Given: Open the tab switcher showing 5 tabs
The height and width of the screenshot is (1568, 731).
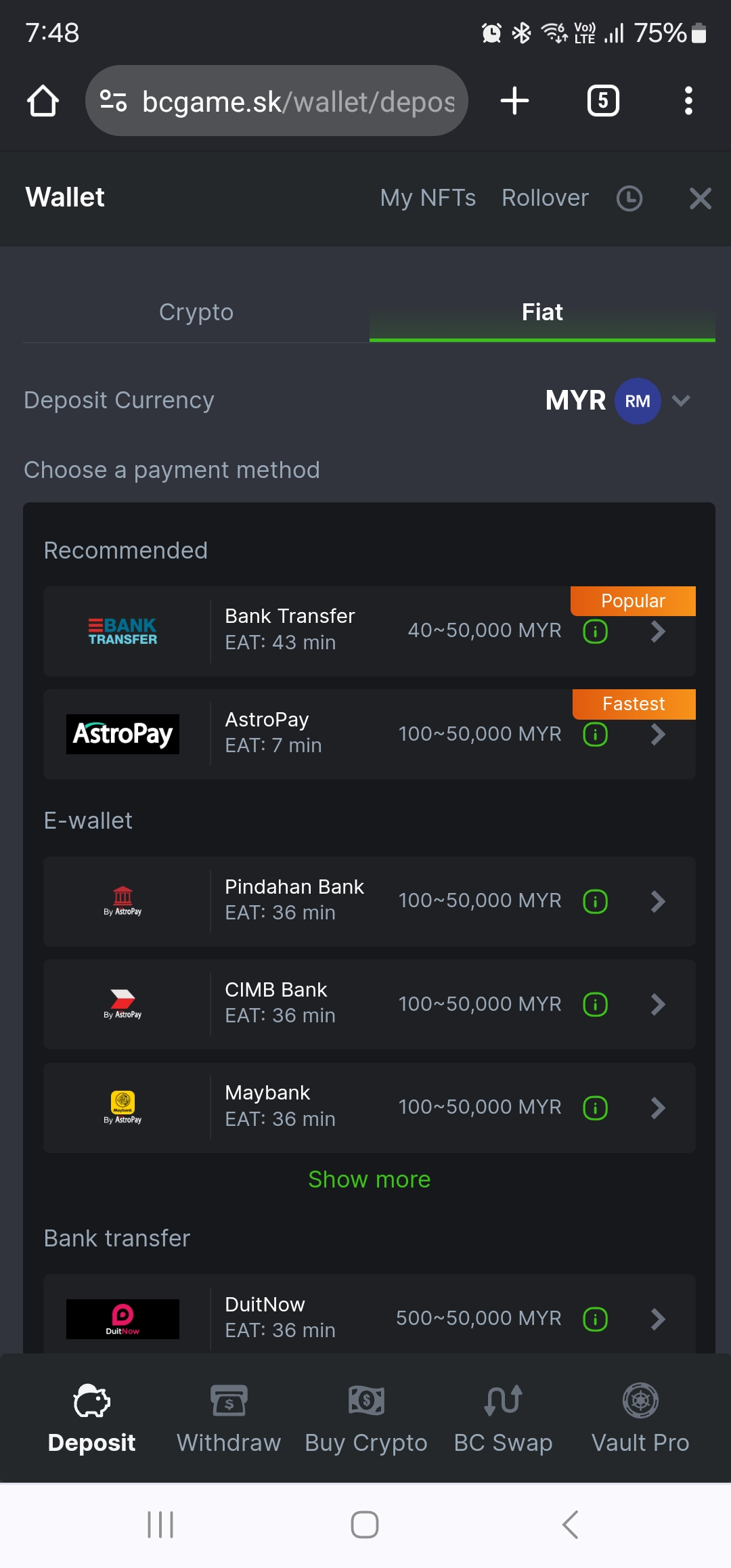Looking at the screenshot, I should pyautogui.click(x=603, y=101).
